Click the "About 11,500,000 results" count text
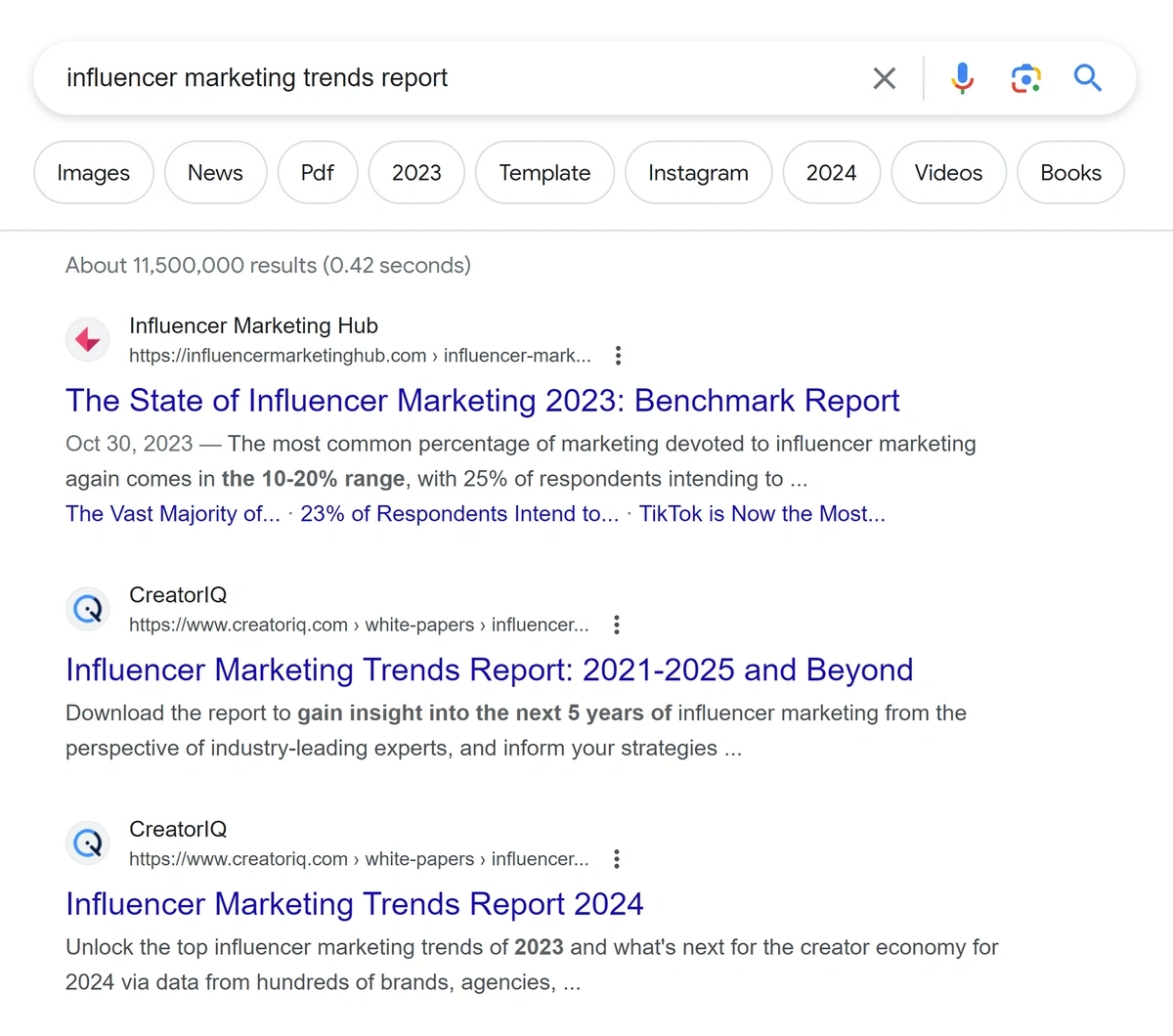1173x1036 pixels. pos(268,265)
